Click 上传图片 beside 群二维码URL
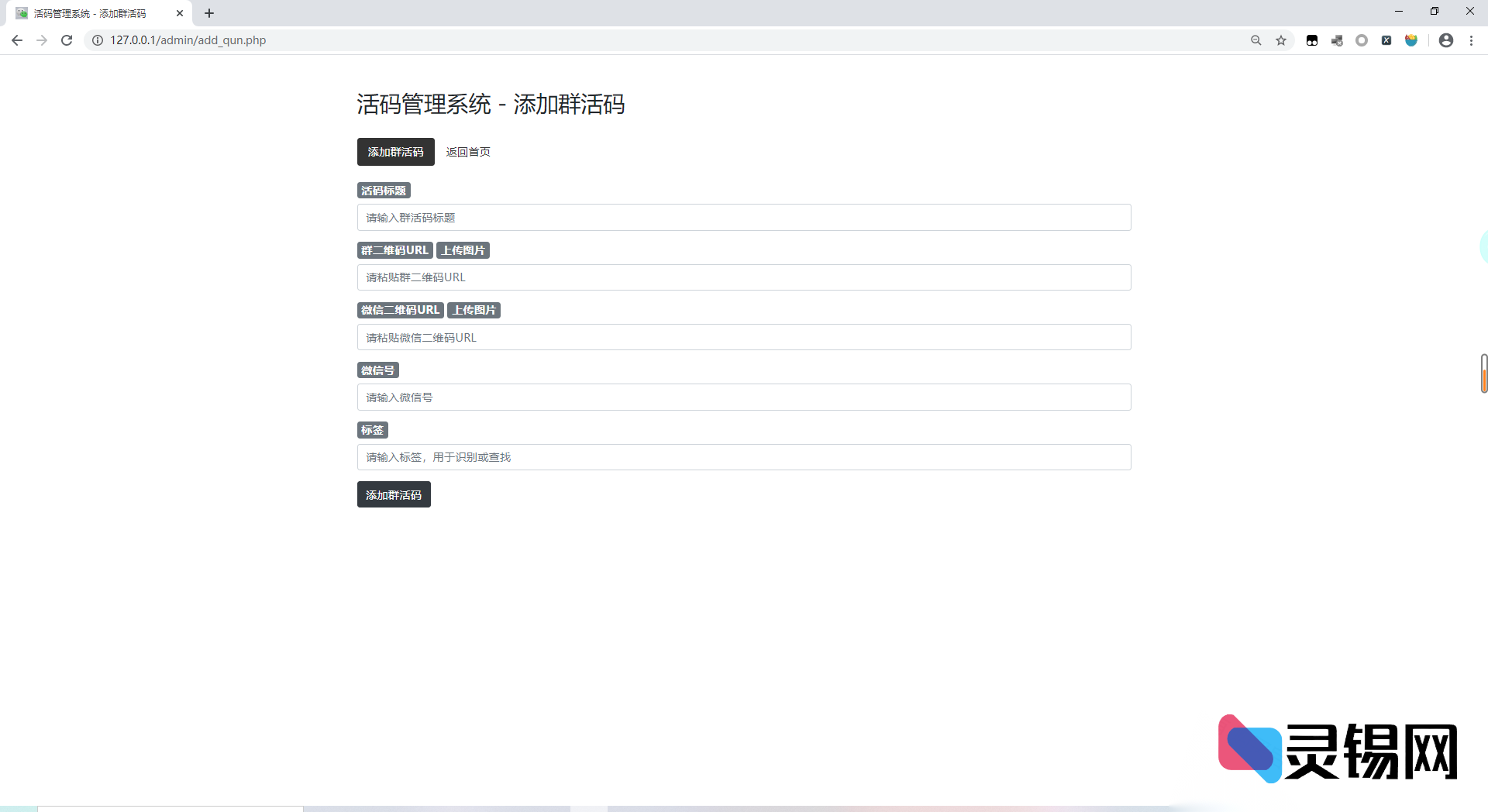The height and width of the screenshot is (812, 1488). [463, 249]
